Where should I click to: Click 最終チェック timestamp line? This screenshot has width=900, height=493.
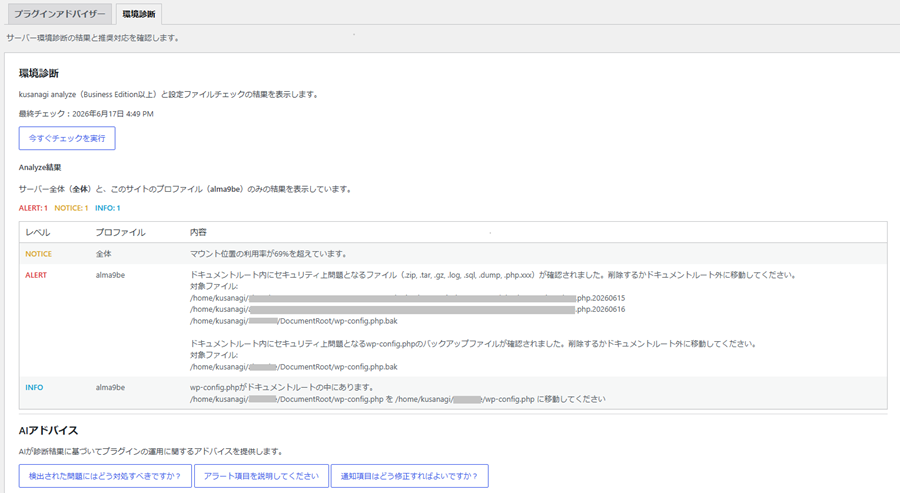point(86,114)
